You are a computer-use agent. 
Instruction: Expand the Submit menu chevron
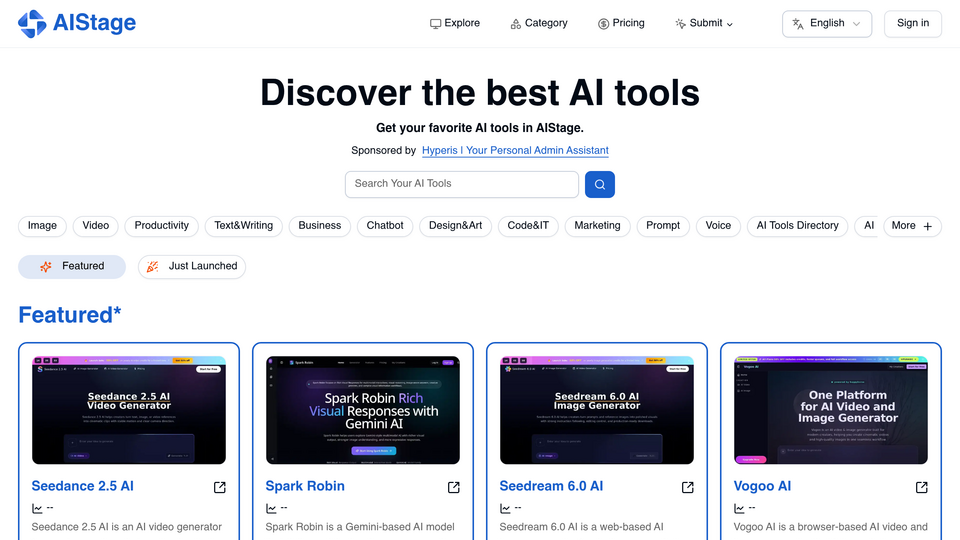[730, 24]
